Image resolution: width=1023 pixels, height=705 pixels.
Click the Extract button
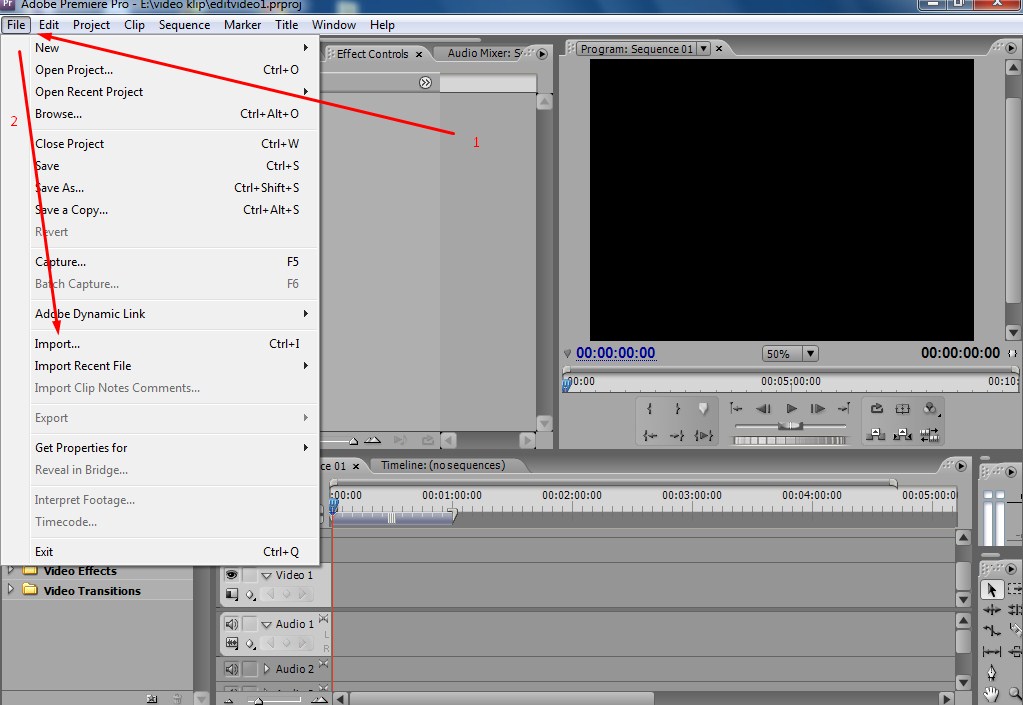click(902, 435)
